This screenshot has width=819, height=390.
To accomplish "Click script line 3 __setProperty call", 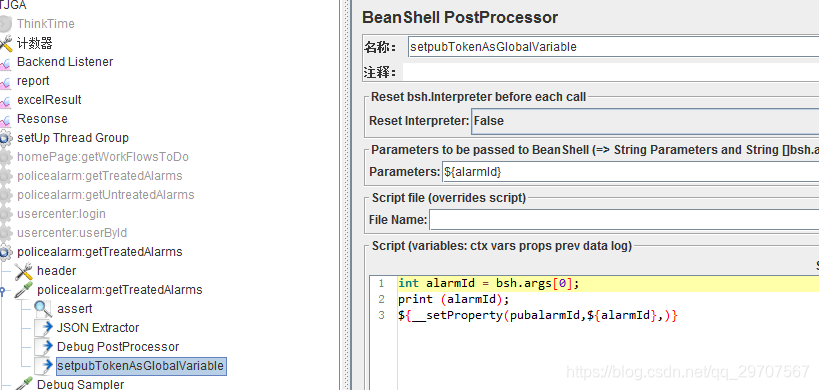I will coord(538,315).
